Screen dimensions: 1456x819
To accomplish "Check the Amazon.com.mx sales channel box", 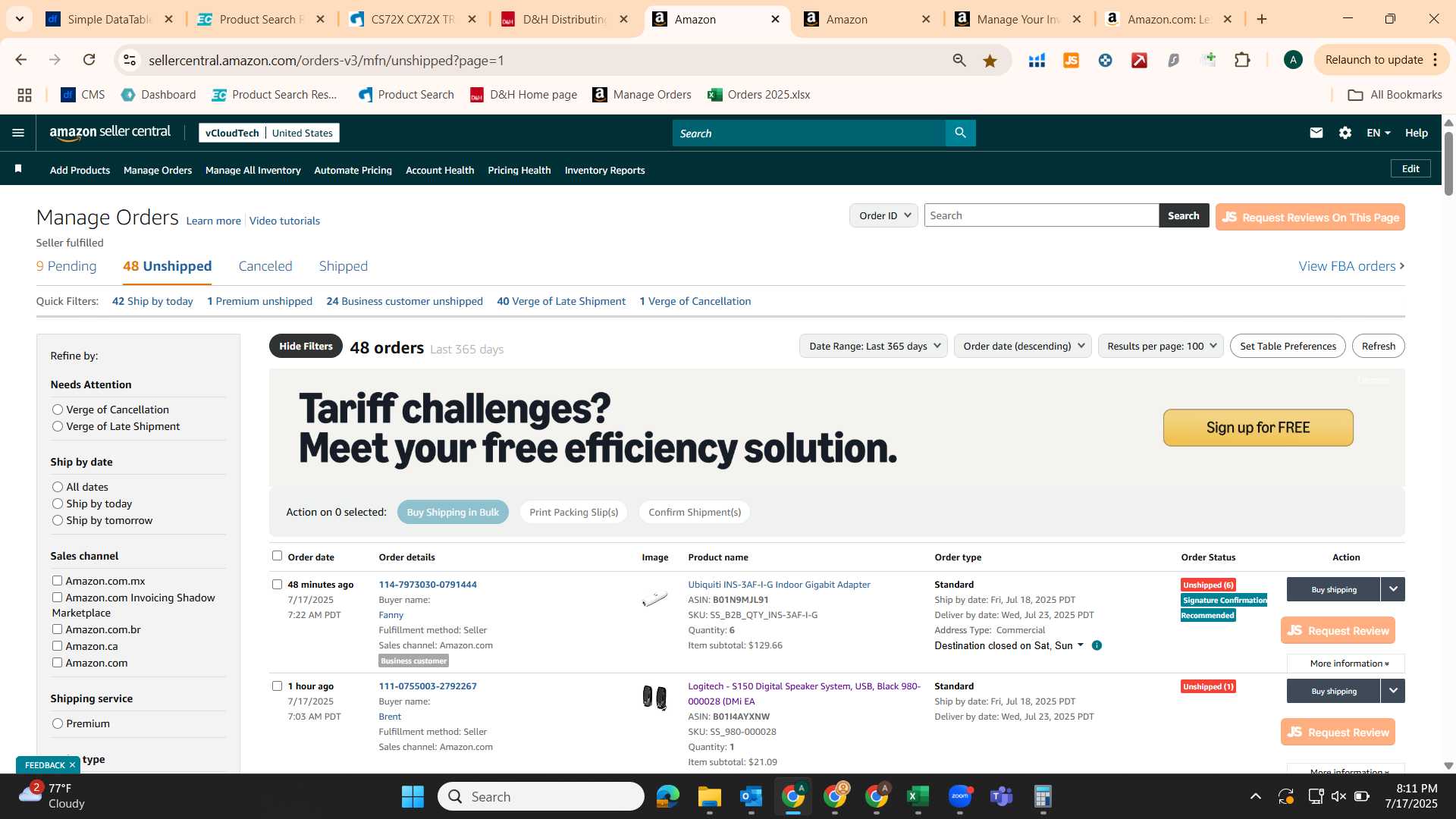I will point(57,581).
